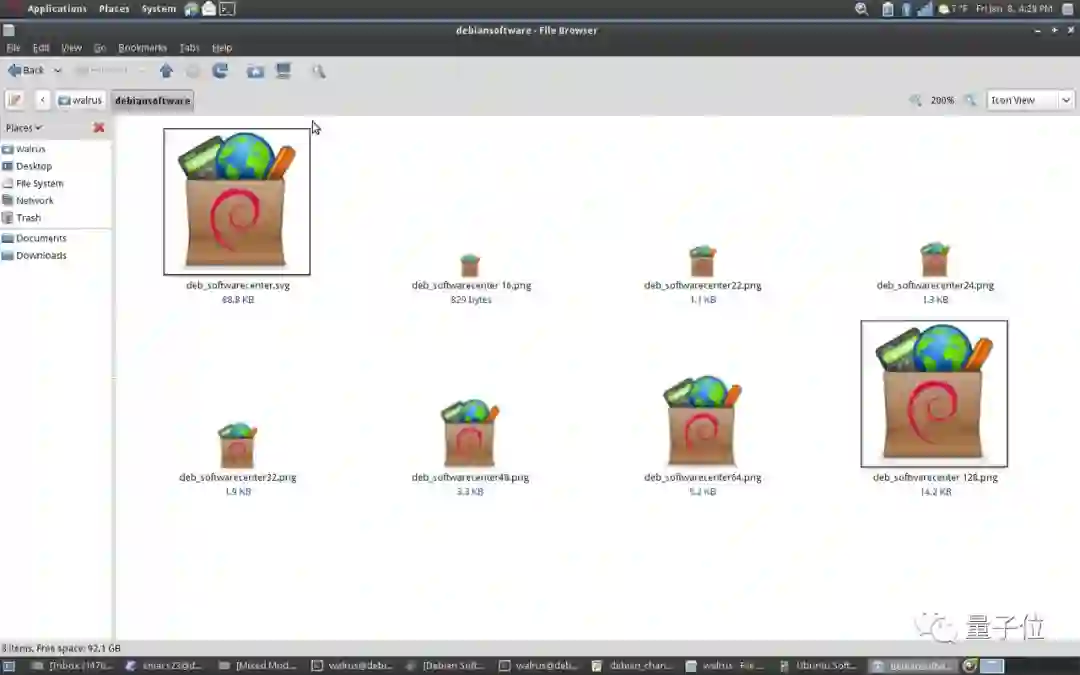Click the workspace switcher in bottom panel

pos(992,665)
